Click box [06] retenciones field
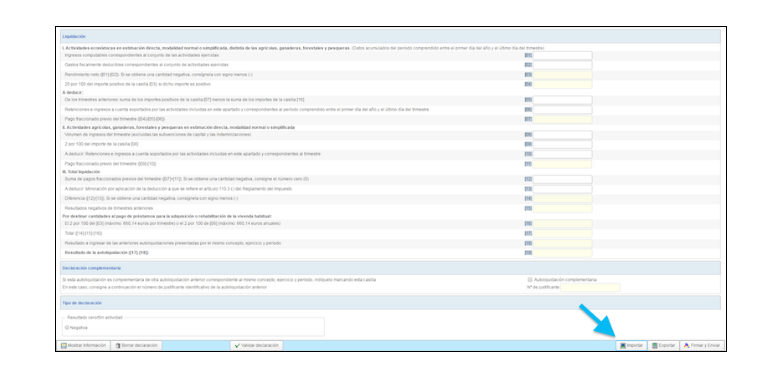The width and height of the screenshot is (761, 376). pyautogui.click(x=562, y=110)
